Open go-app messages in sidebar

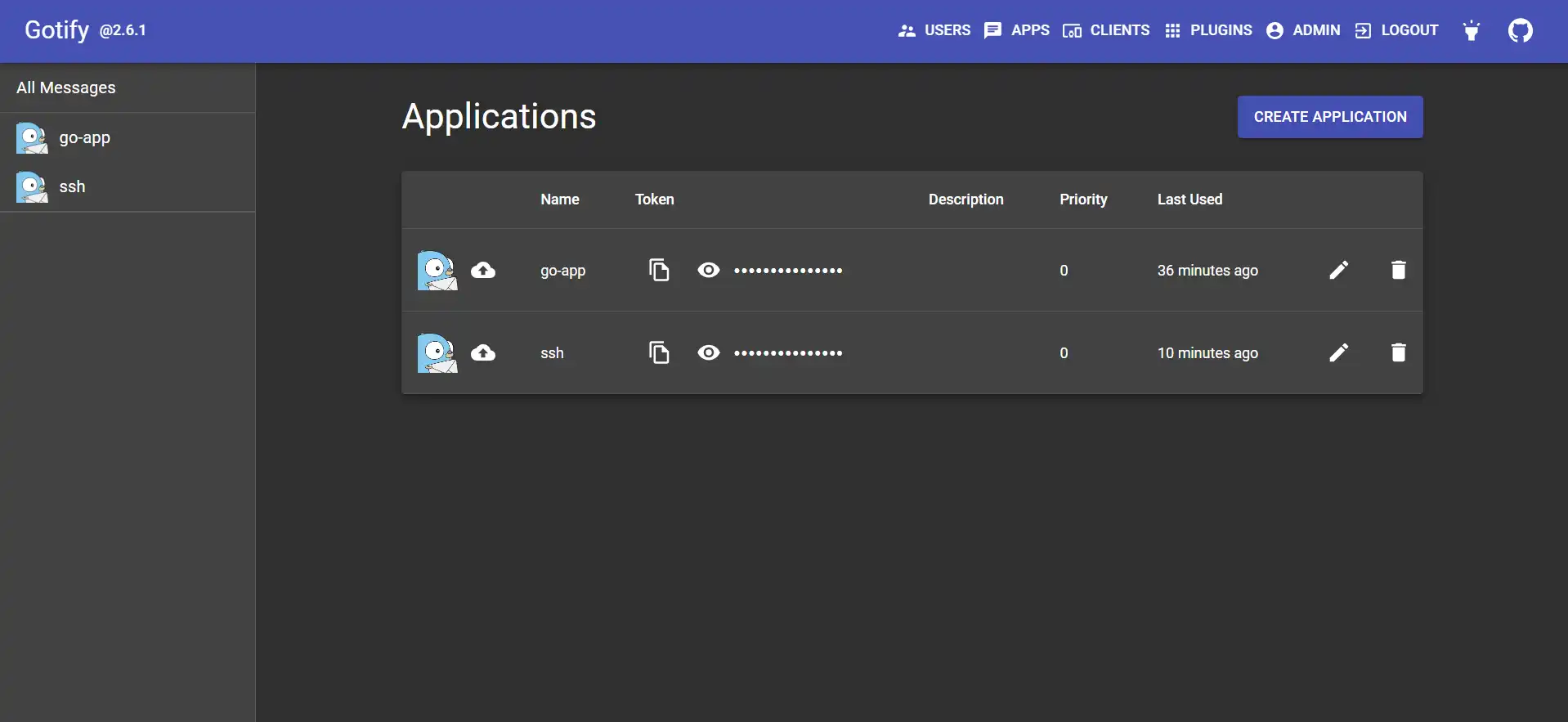pyautogui.click(x=128, y=137)
